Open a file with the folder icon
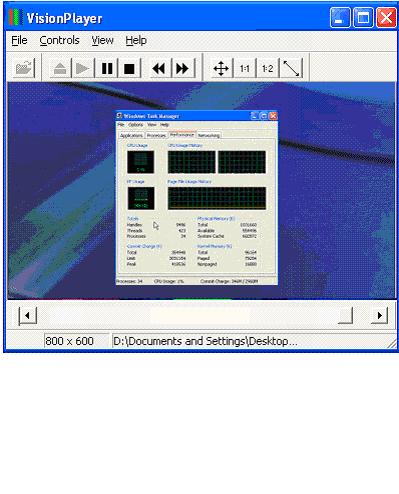The width and height of the screenshot is (399, 494). click(24, 68)
